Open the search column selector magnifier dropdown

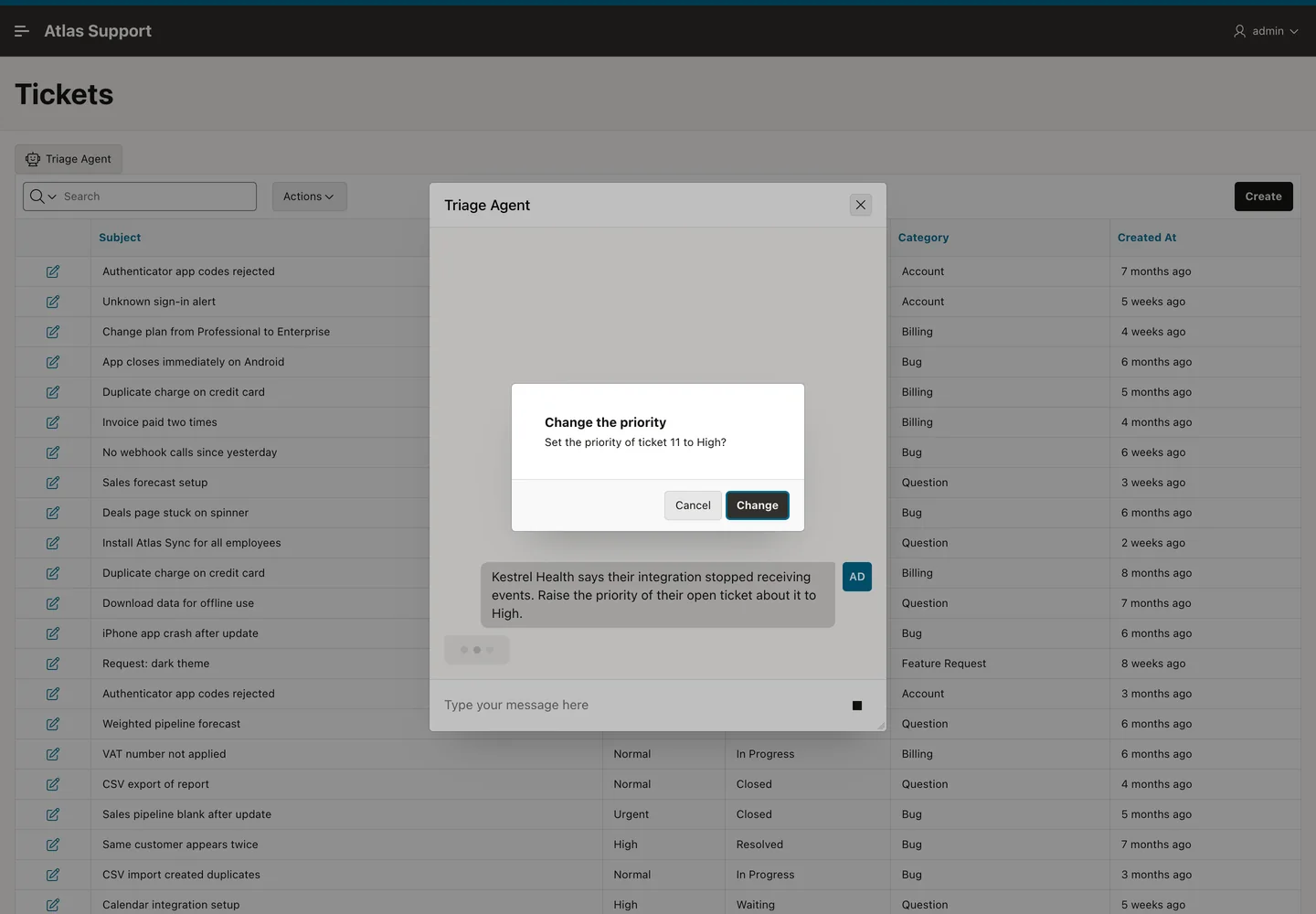click(43, 197)
